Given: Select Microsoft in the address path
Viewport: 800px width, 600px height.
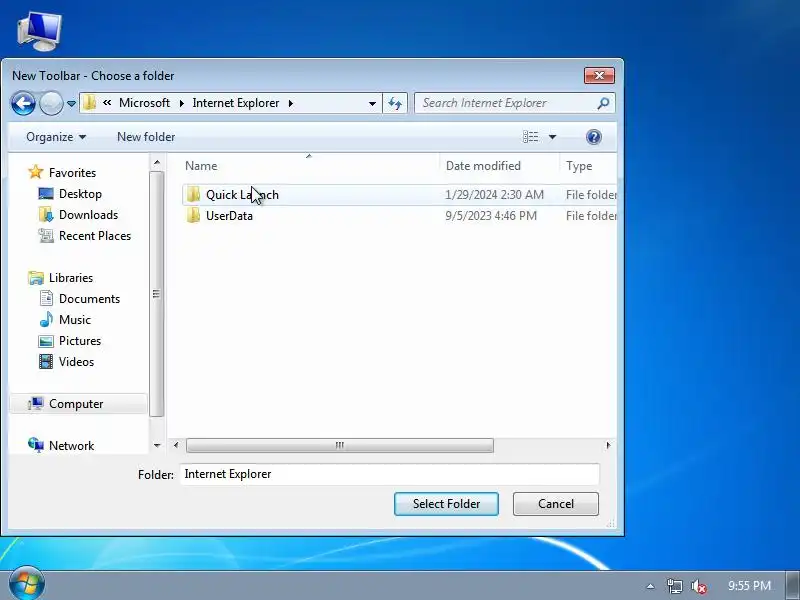Looking at the screenshot, I should [x=144, y=103].
